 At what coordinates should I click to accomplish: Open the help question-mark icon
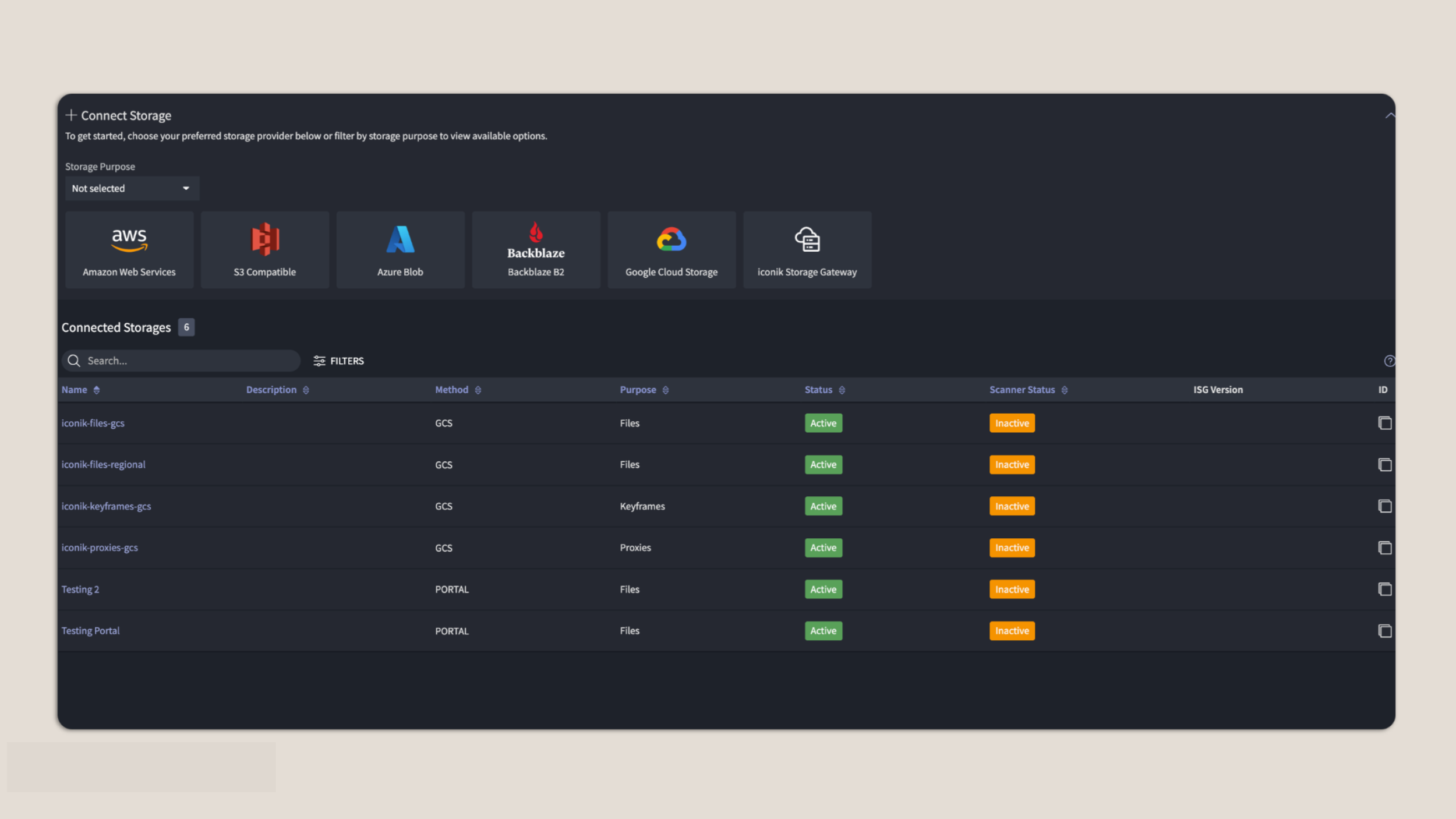tap(1389, 361)
